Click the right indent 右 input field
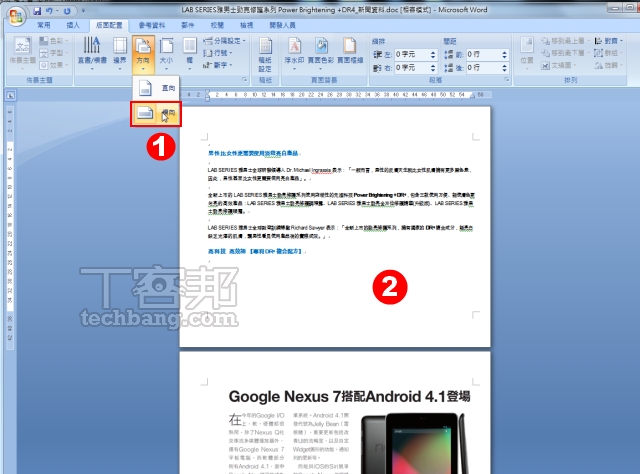The height and width of the screenshot is (474, 640). 411,67
